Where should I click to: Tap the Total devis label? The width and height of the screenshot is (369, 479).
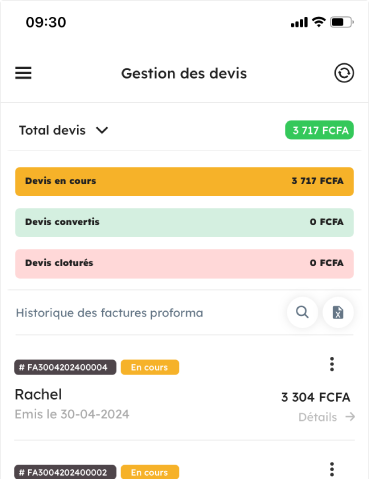click(52, 130)
